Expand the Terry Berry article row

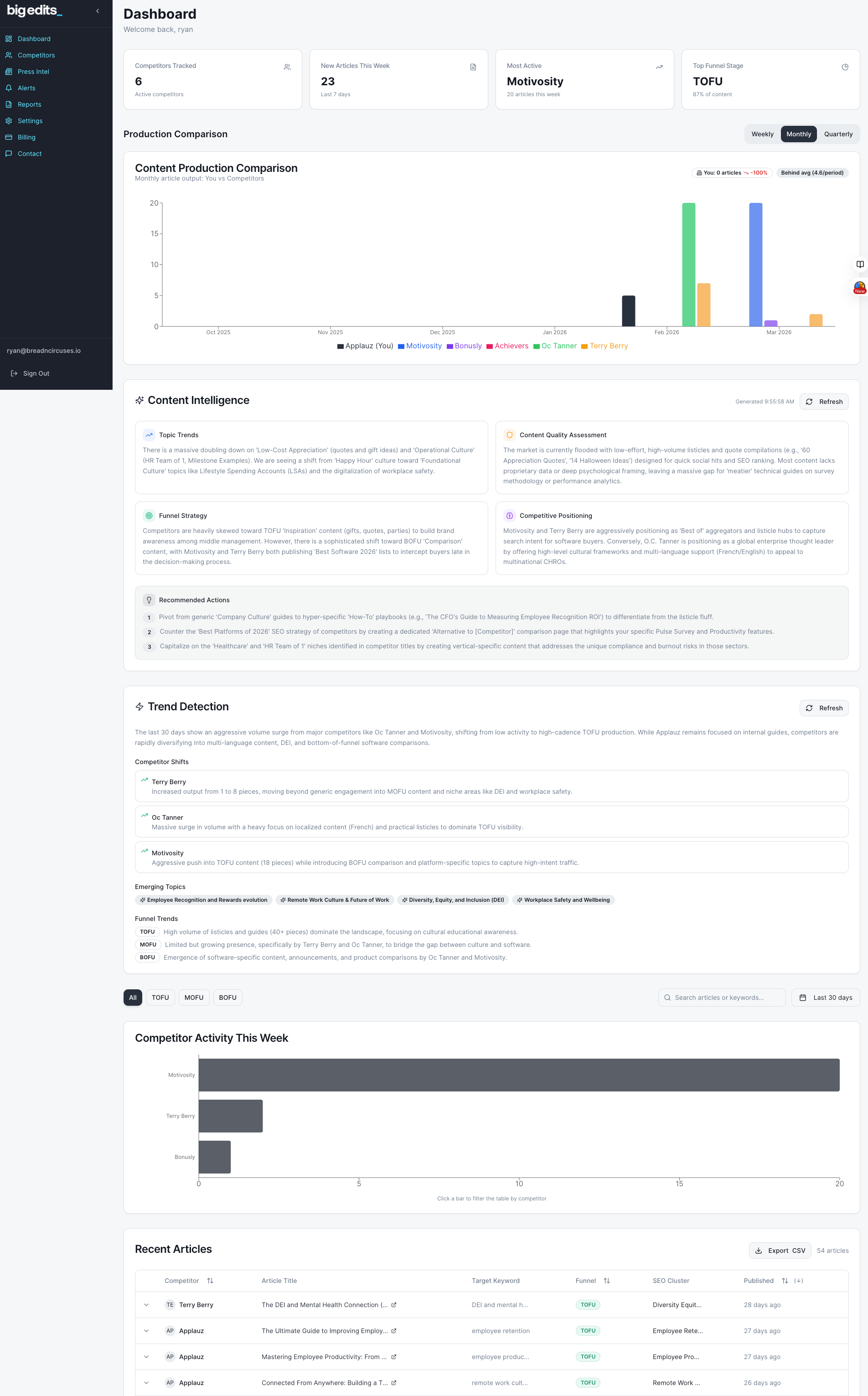pos(146,1305)
